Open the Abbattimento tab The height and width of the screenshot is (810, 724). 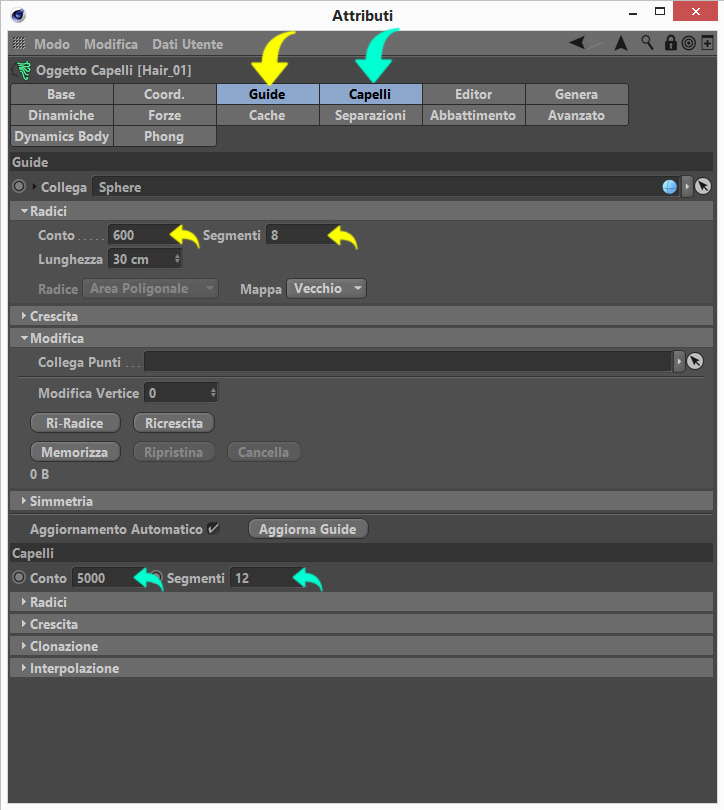pos(474,115)
